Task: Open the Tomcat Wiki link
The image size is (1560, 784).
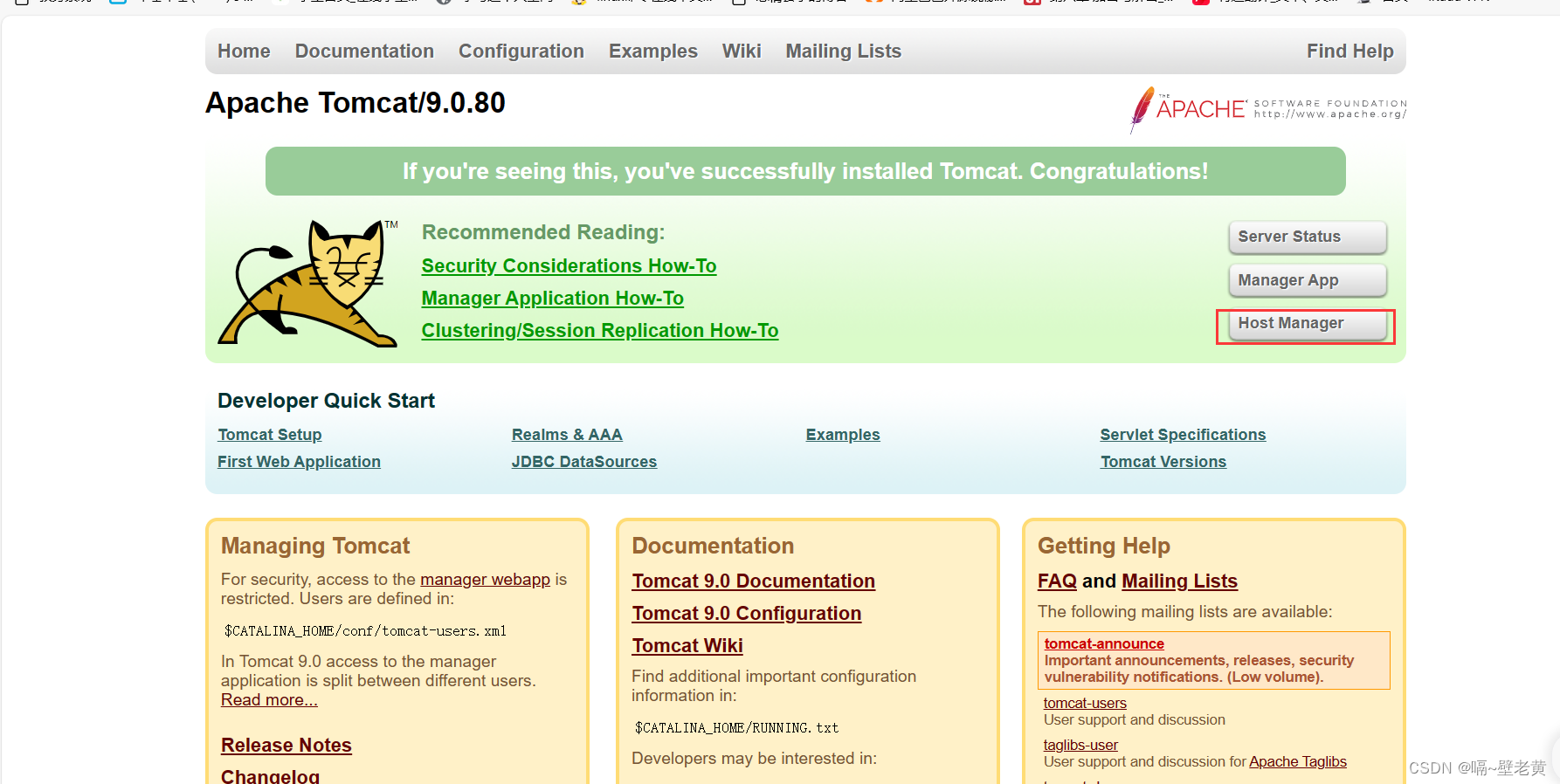Action: (x=687, y=646)
